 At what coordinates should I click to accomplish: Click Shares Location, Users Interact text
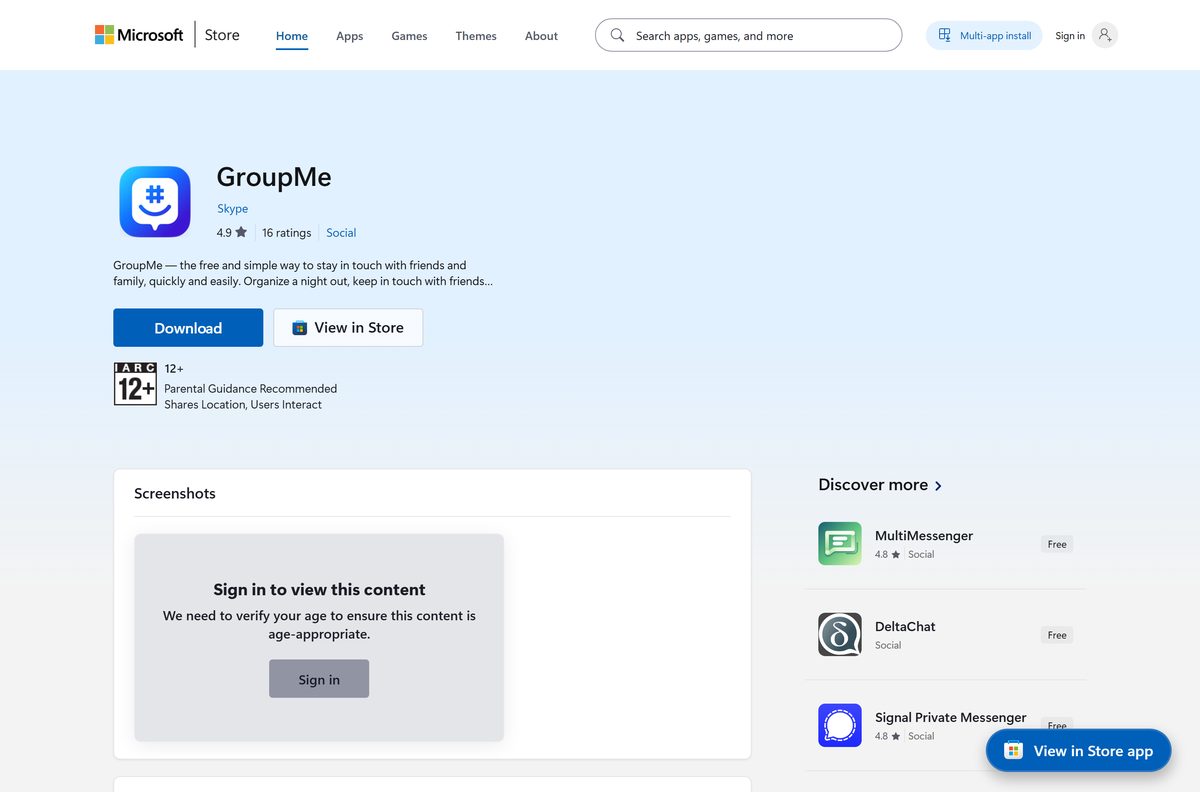[243, 405]
